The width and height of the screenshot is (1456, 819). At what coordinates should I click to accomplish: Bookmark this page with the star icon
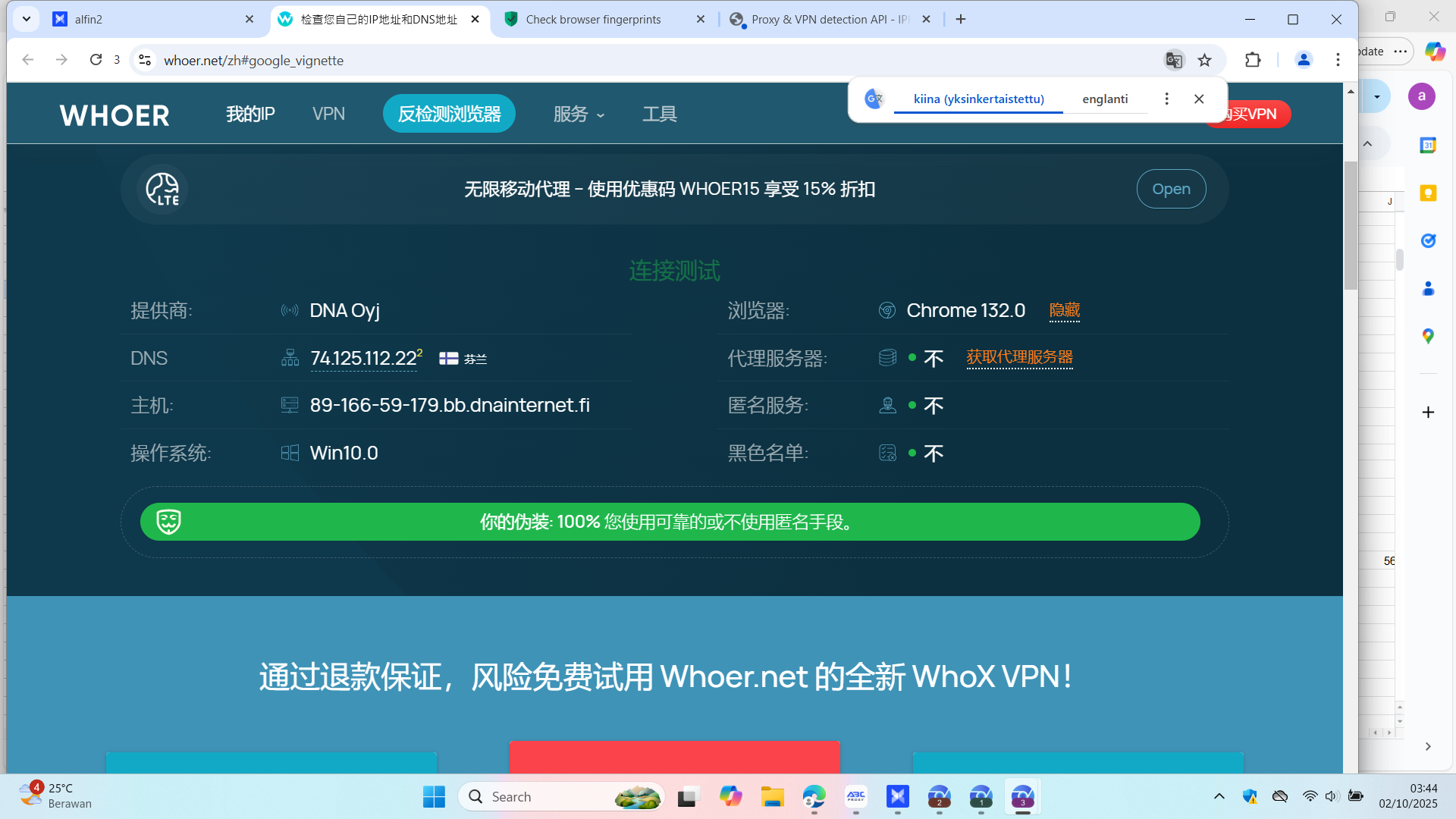(x=1204, y=60)
